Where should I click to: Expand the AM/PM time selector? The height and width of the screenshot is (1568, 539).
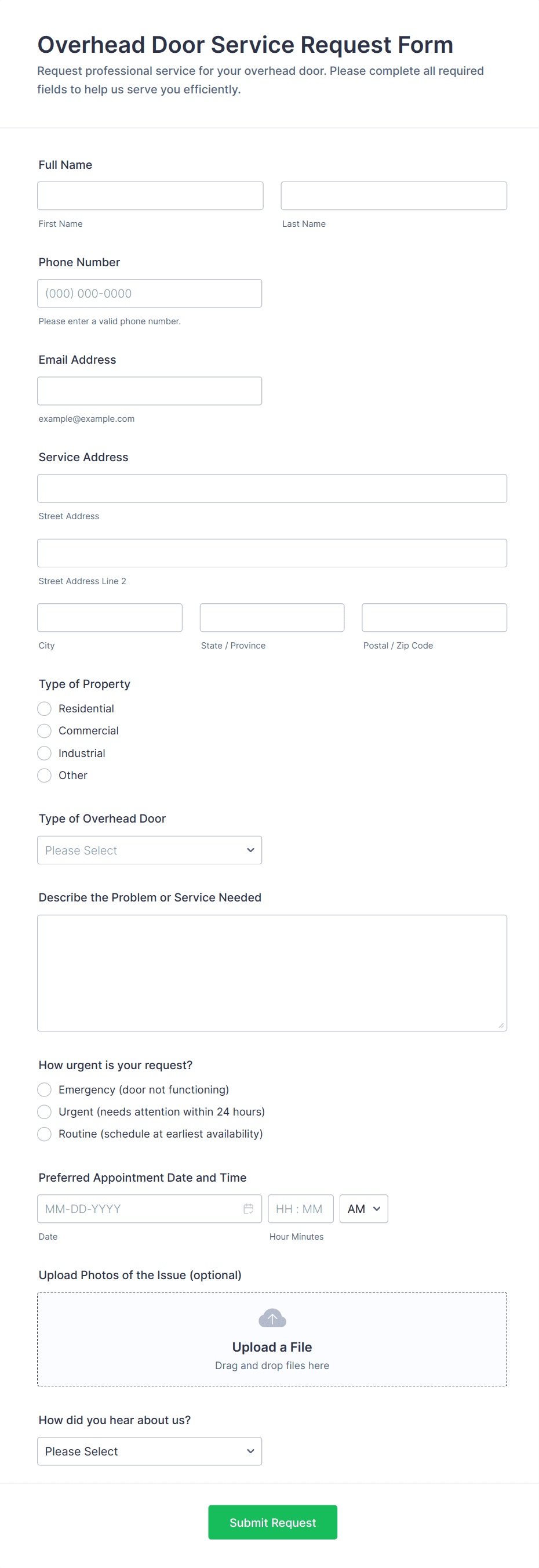(x=363, y=1208)
